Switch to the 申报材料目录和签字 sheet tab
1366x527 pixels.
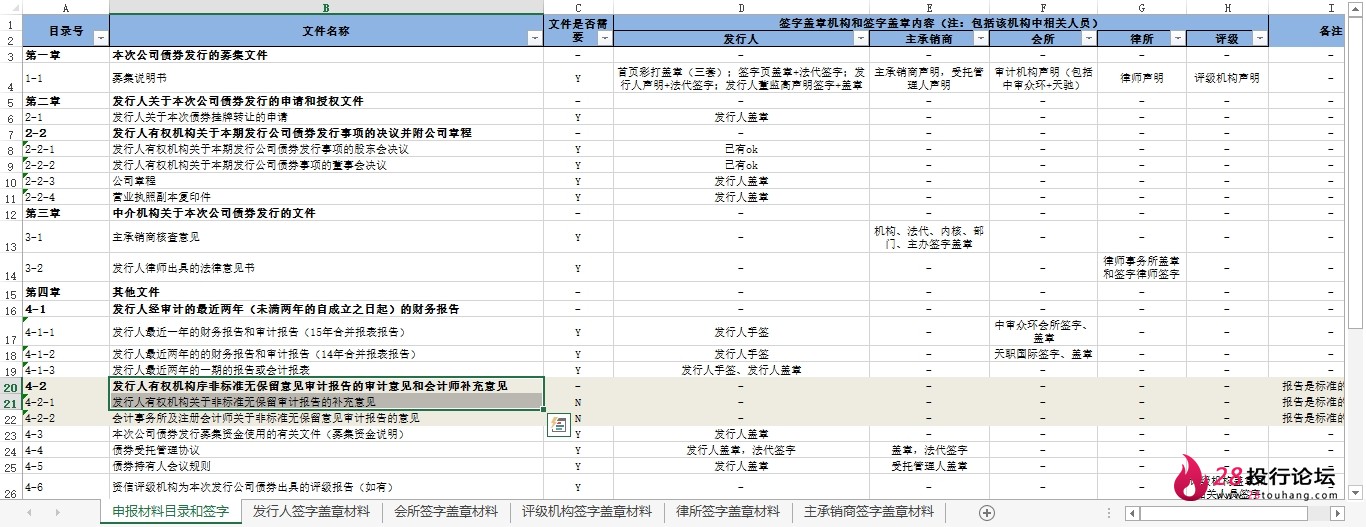tap(170, 512)
